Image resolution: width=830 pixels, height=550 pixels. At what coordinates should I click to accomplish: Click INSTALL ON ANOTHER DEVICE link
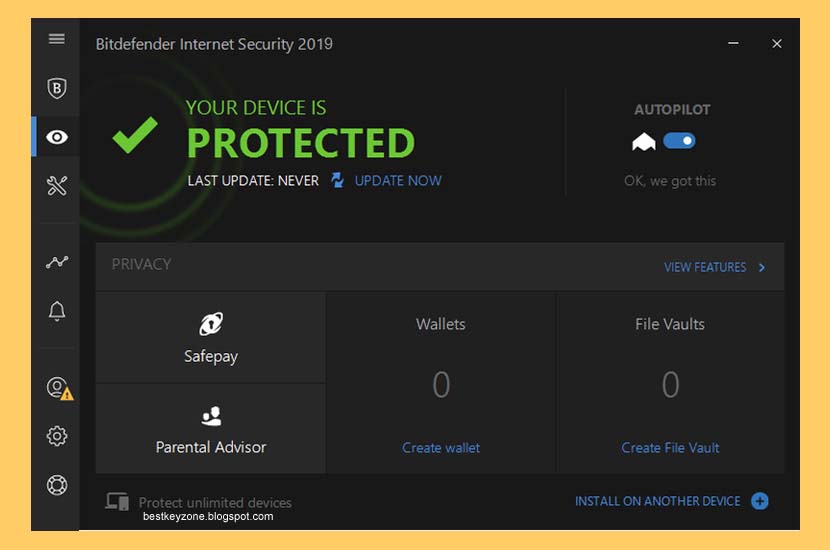657,501
